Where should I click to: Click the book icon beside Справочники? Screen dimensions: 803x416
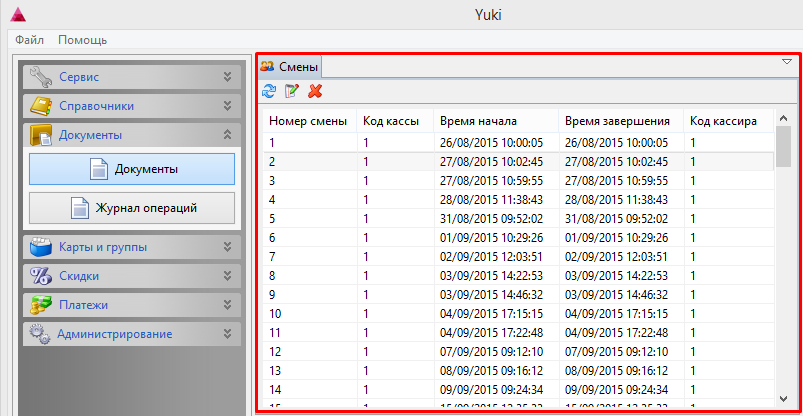tap(41, 106)
